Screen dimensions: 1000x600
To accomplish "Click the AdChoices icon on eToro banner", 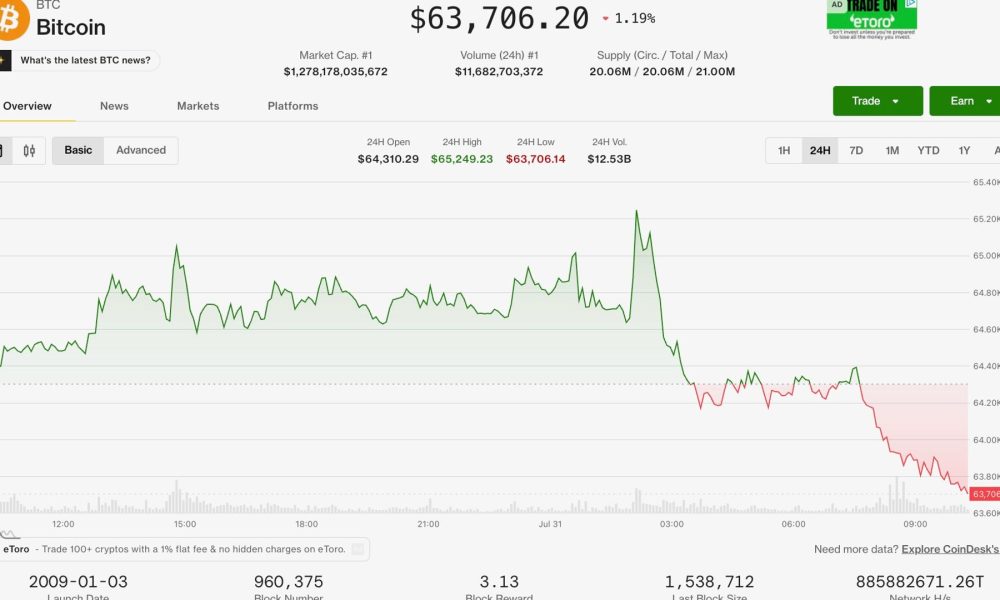I will [911, 4].
